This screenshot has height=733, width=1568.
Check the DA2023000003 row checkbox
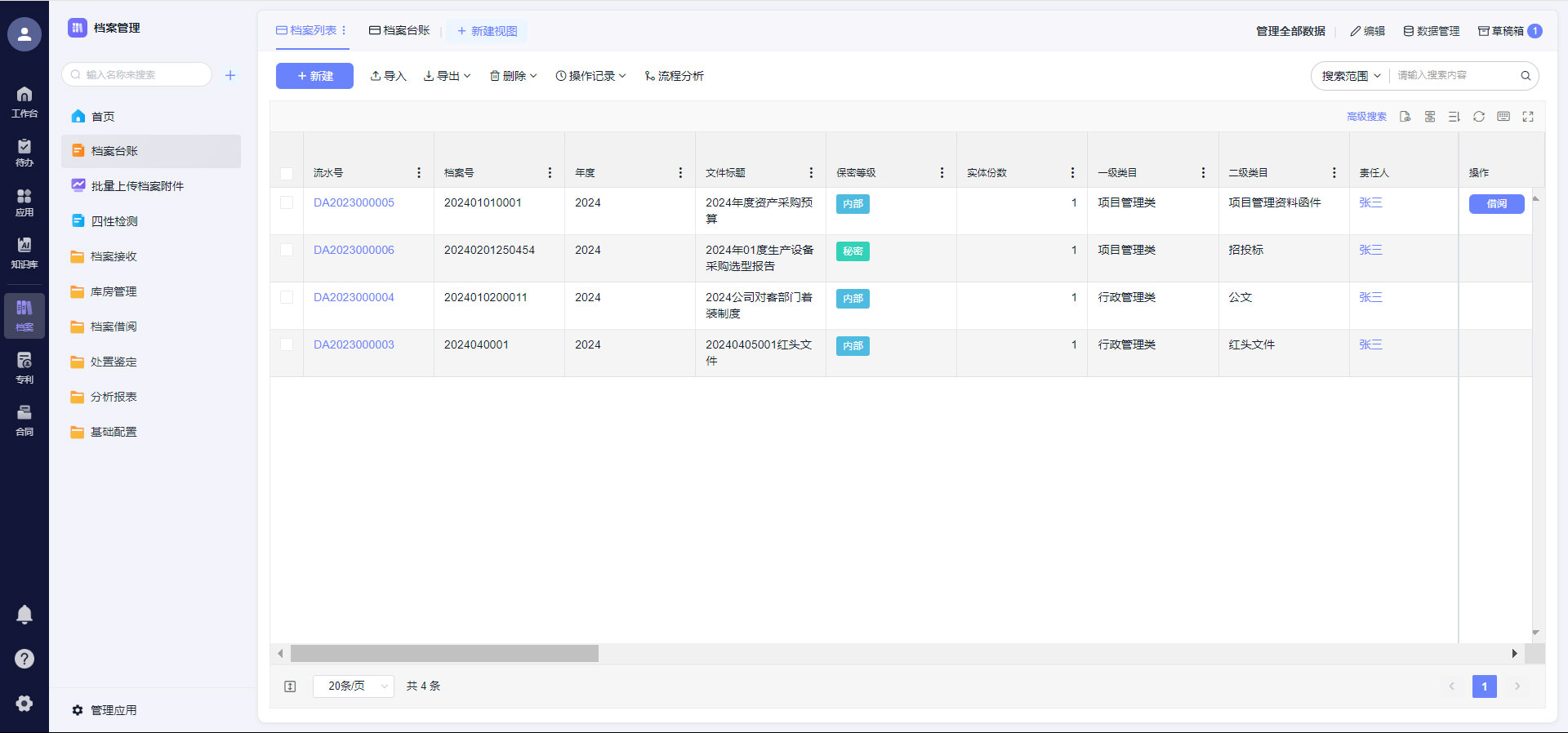[287, 345]
